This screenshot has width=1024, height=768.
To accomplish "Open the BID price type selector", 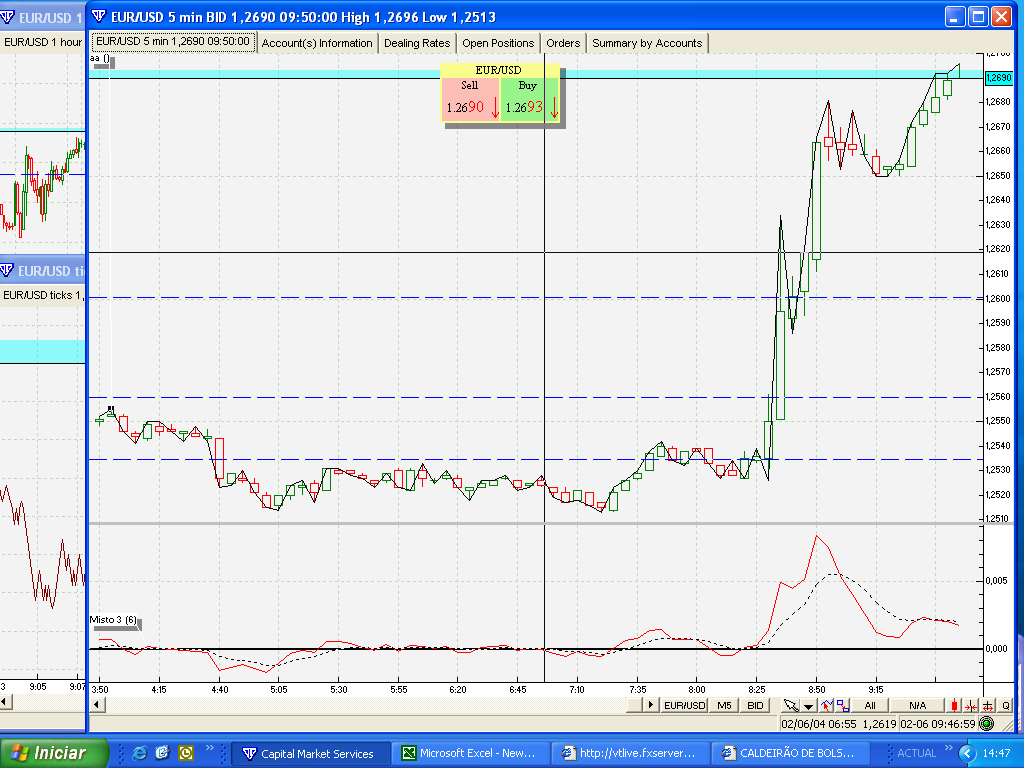I will (755, 705).
